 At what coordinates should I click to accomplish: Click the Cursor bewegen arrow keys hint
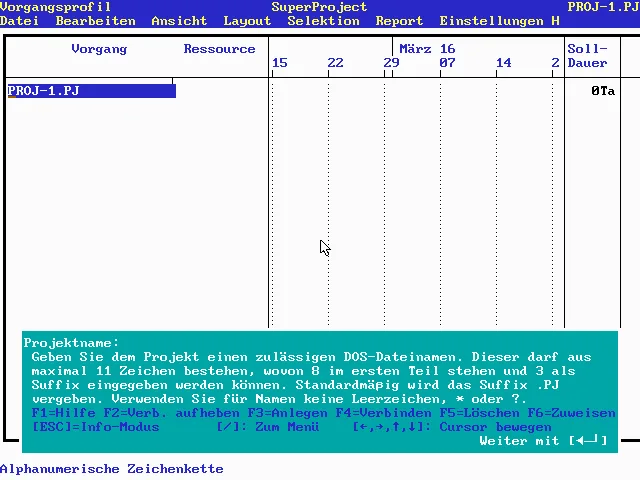pos(452,427)
